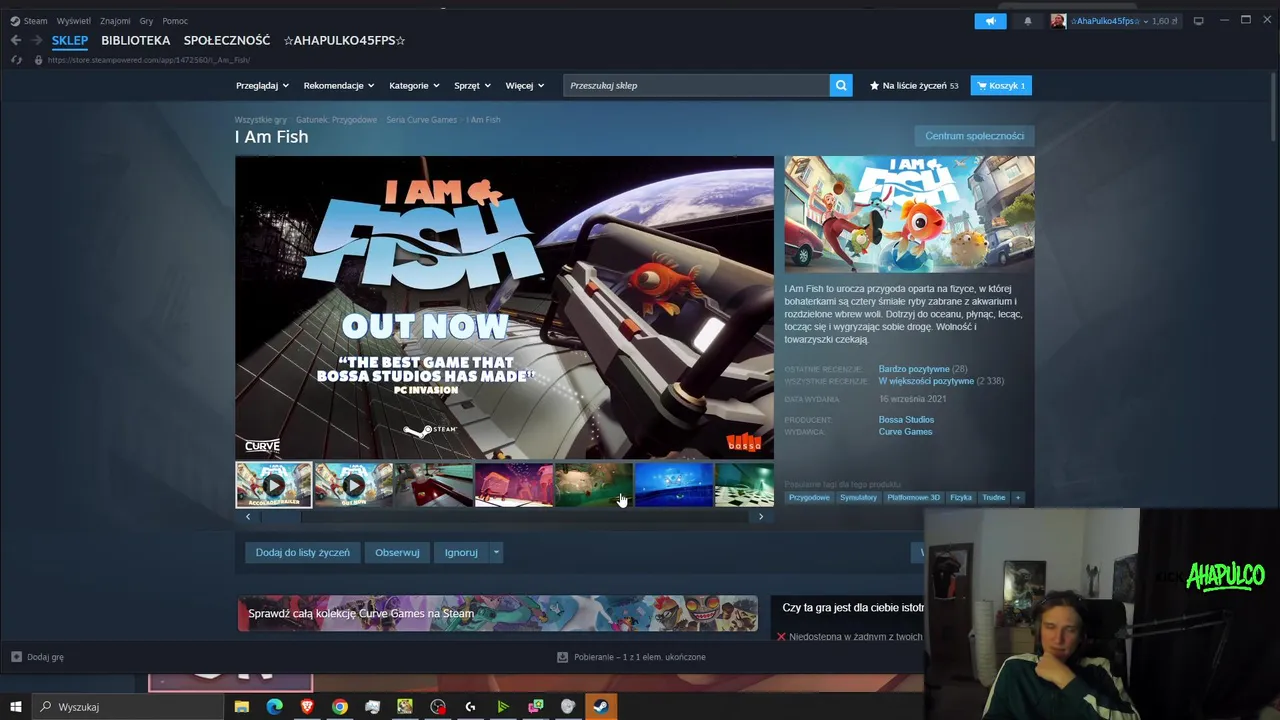Click the Steam taskbar icon

pyautogui.click(x=600, y=707)
